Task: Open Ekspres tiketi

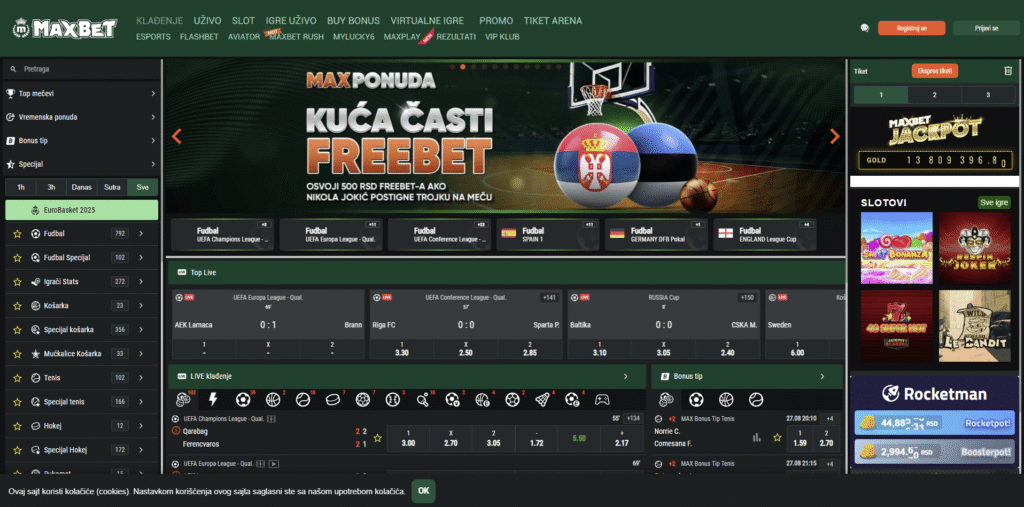Action: click(x=935, y=71)
